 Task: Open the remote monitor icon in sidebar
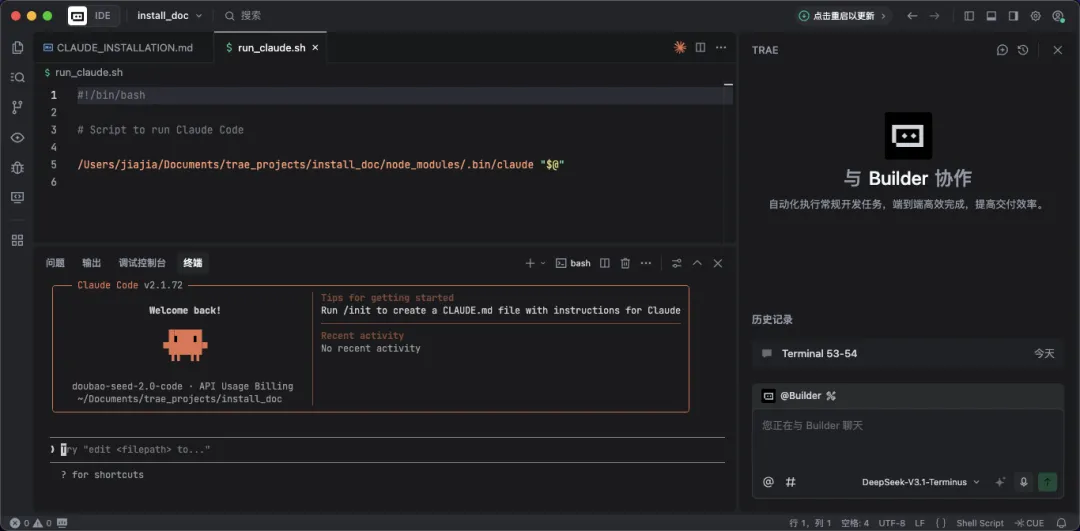click(18, 197)
